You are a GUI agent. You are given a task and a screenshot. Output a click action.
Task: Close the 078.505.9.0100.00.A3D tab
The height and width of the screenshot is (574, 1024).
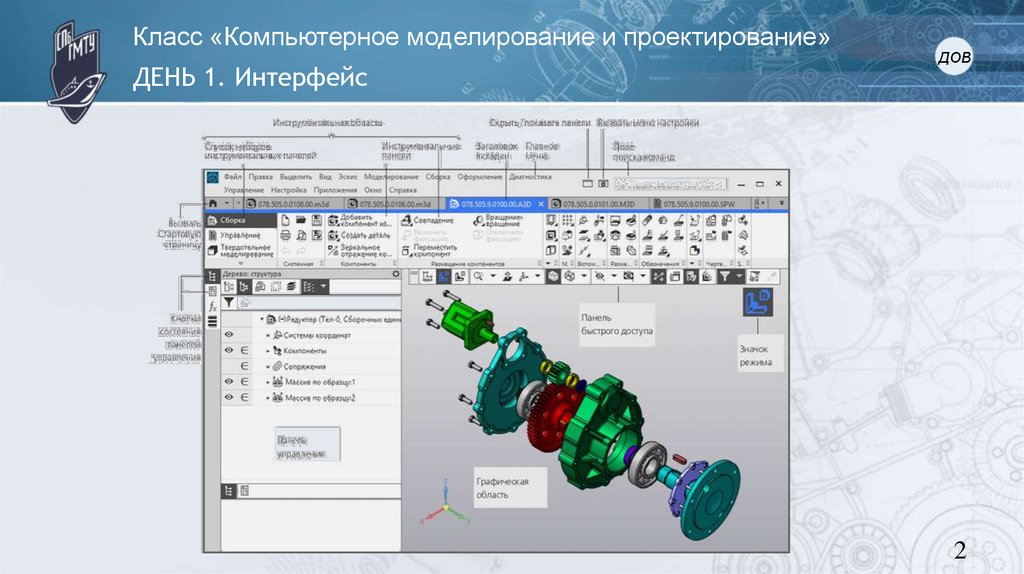[x=541, y=204]
